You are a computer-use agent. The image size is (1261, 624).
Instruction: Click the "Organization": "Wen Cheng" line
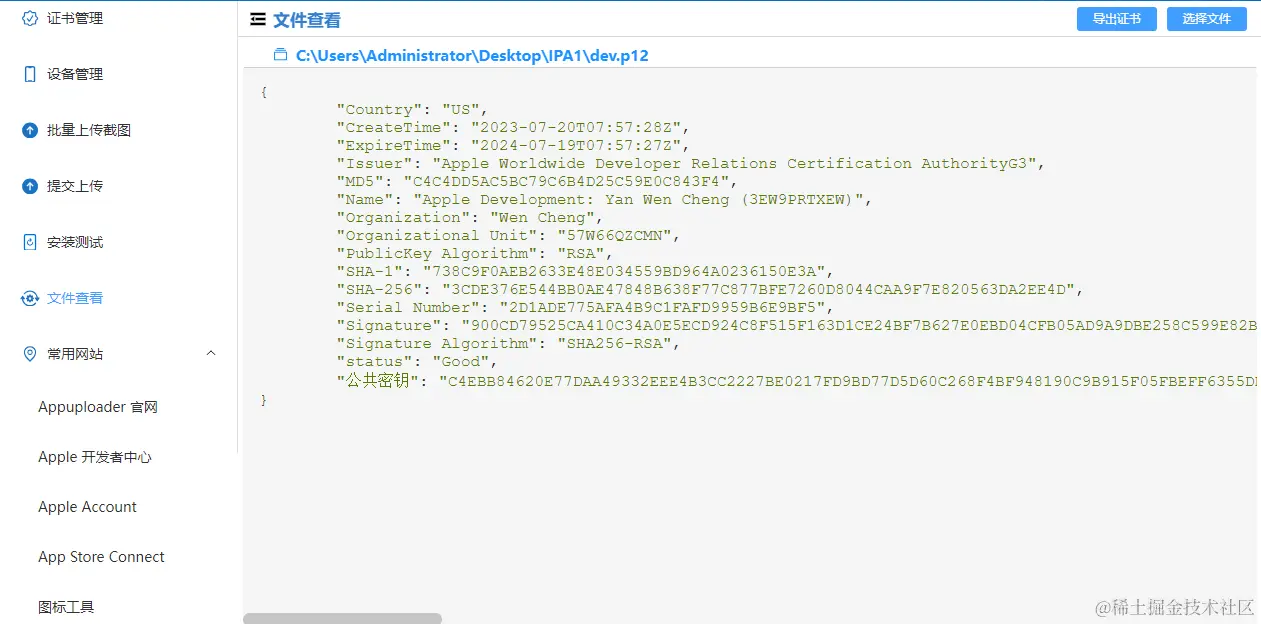470,218
